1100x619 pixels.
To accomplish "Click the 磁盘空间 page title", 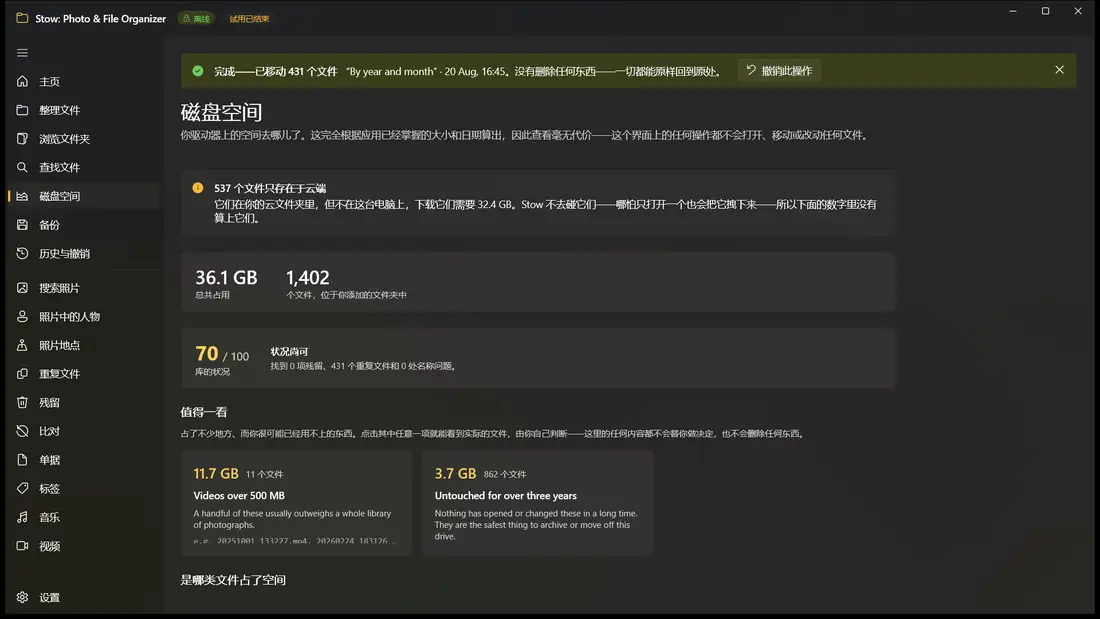I will click(221, 112).
